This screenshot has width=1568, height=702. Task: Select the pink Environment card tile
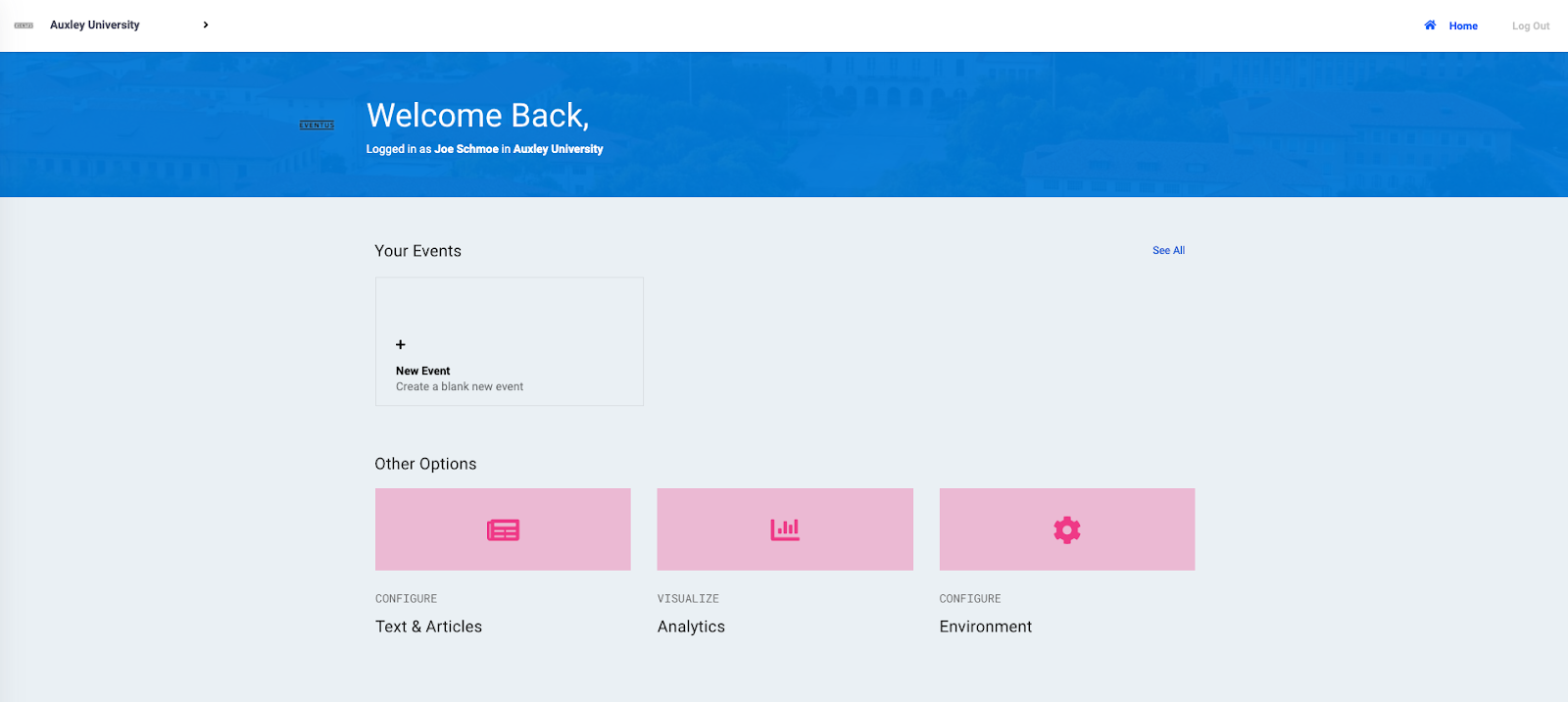[x=1067, y=529]
